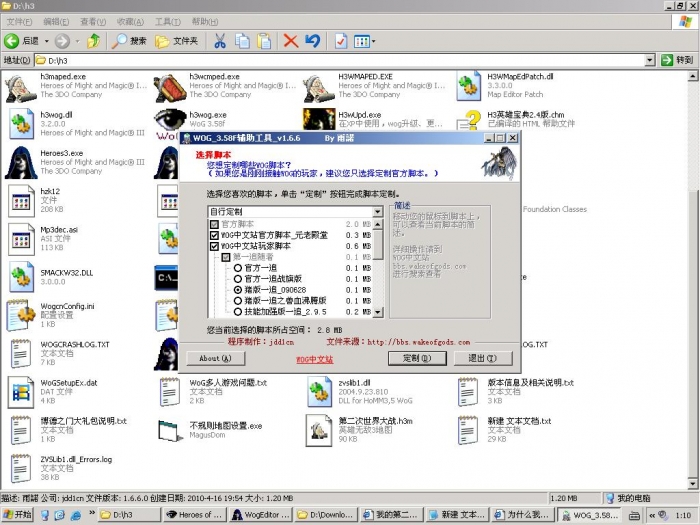Select h3wog.dll file icon
Image resolution: width=700 pixels, height=525 pixels.
(21, 124)
